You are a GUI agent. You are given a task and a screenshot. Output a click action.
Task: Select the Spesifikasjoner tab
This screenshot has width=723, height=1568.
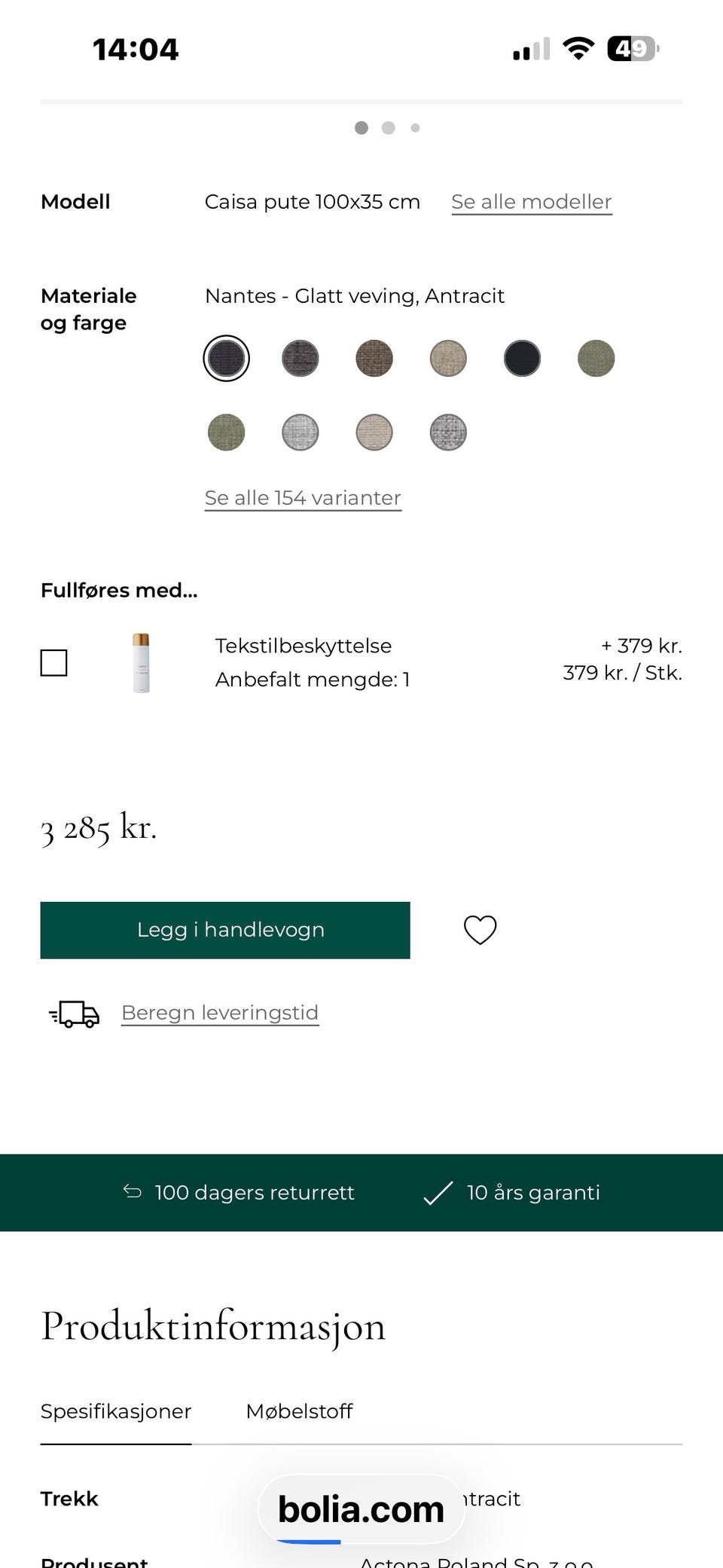[115, 1411]
